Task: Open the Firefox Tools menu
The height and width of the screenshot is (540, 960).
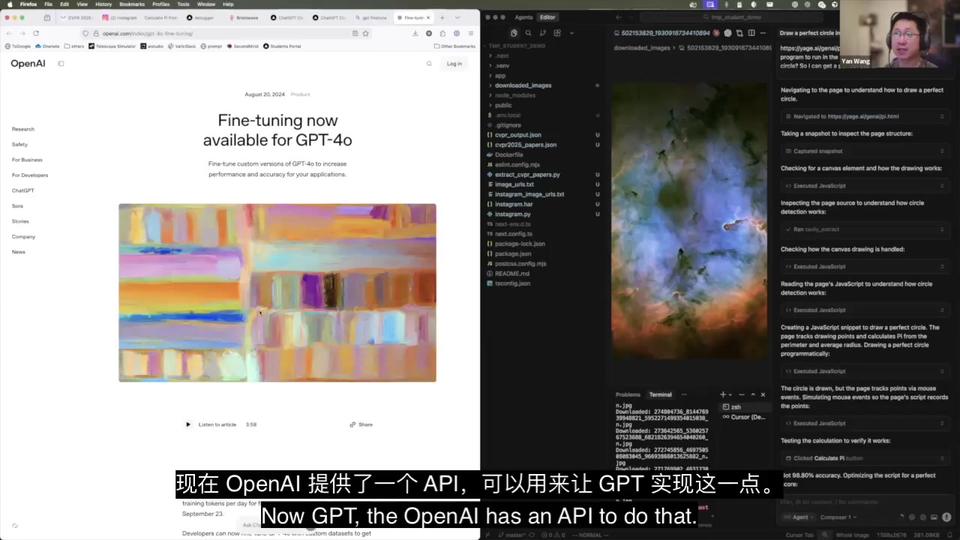Action: 183,4
